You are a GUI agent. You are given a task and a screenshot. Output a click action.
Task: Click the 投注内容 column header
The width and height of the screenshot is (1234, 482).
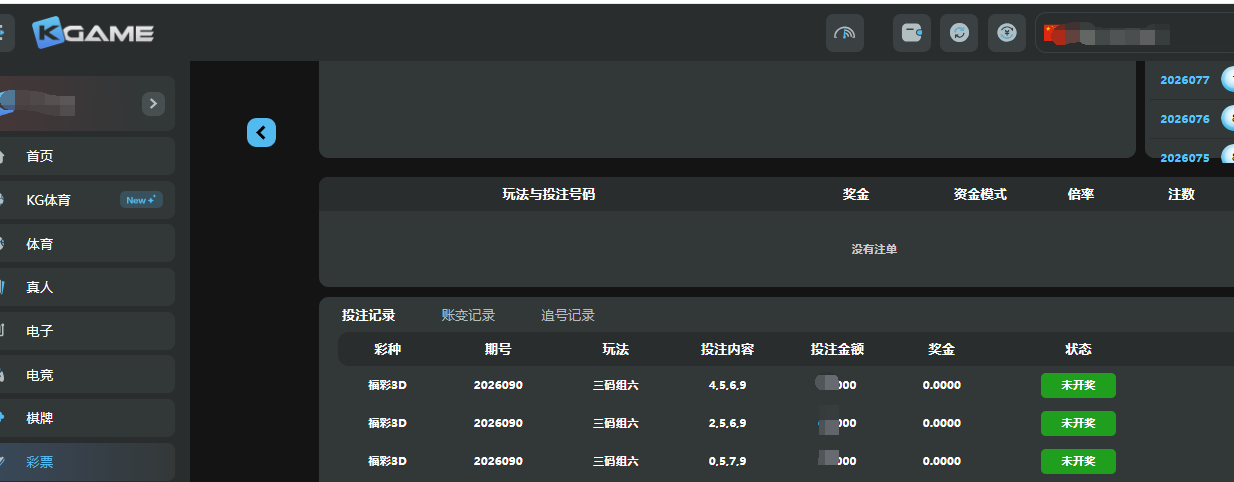(x=727, y=349)
